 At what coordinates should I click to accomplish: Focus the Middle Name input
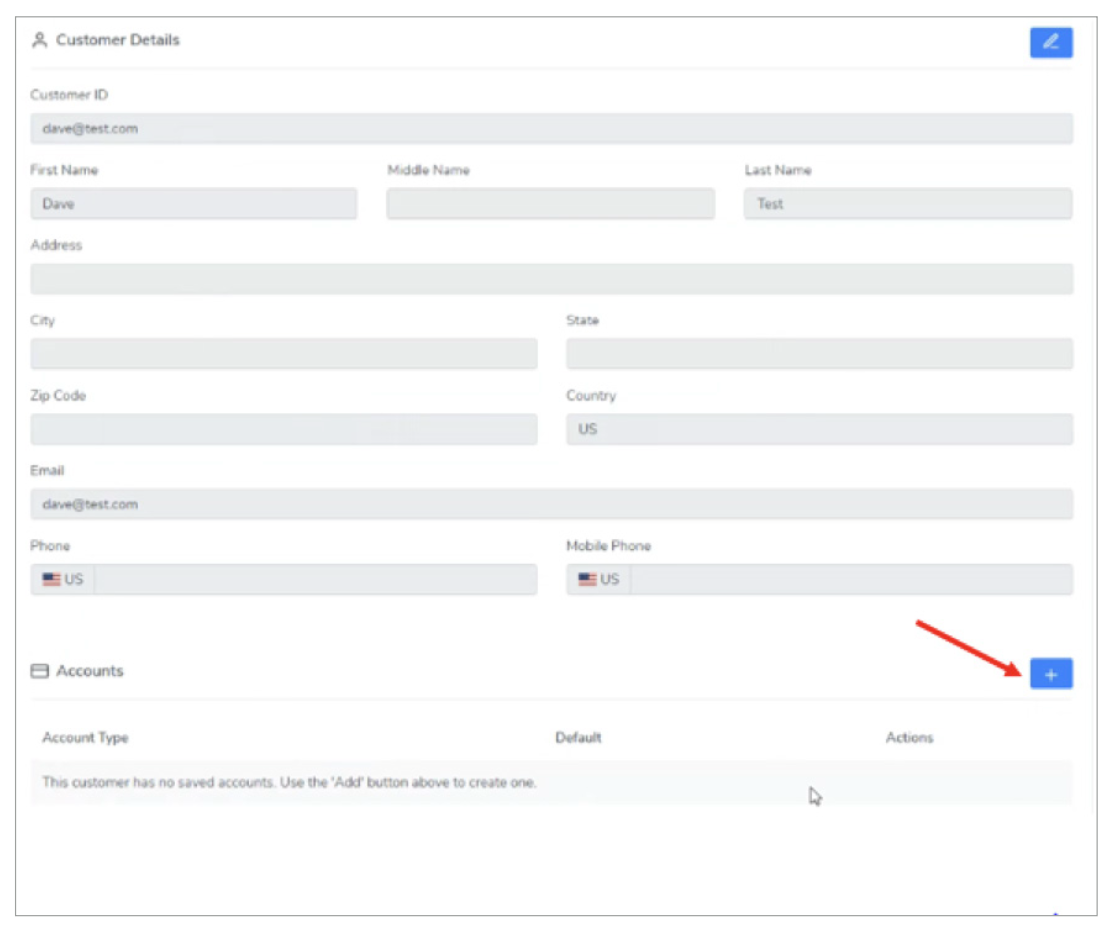tap(550, 204)
